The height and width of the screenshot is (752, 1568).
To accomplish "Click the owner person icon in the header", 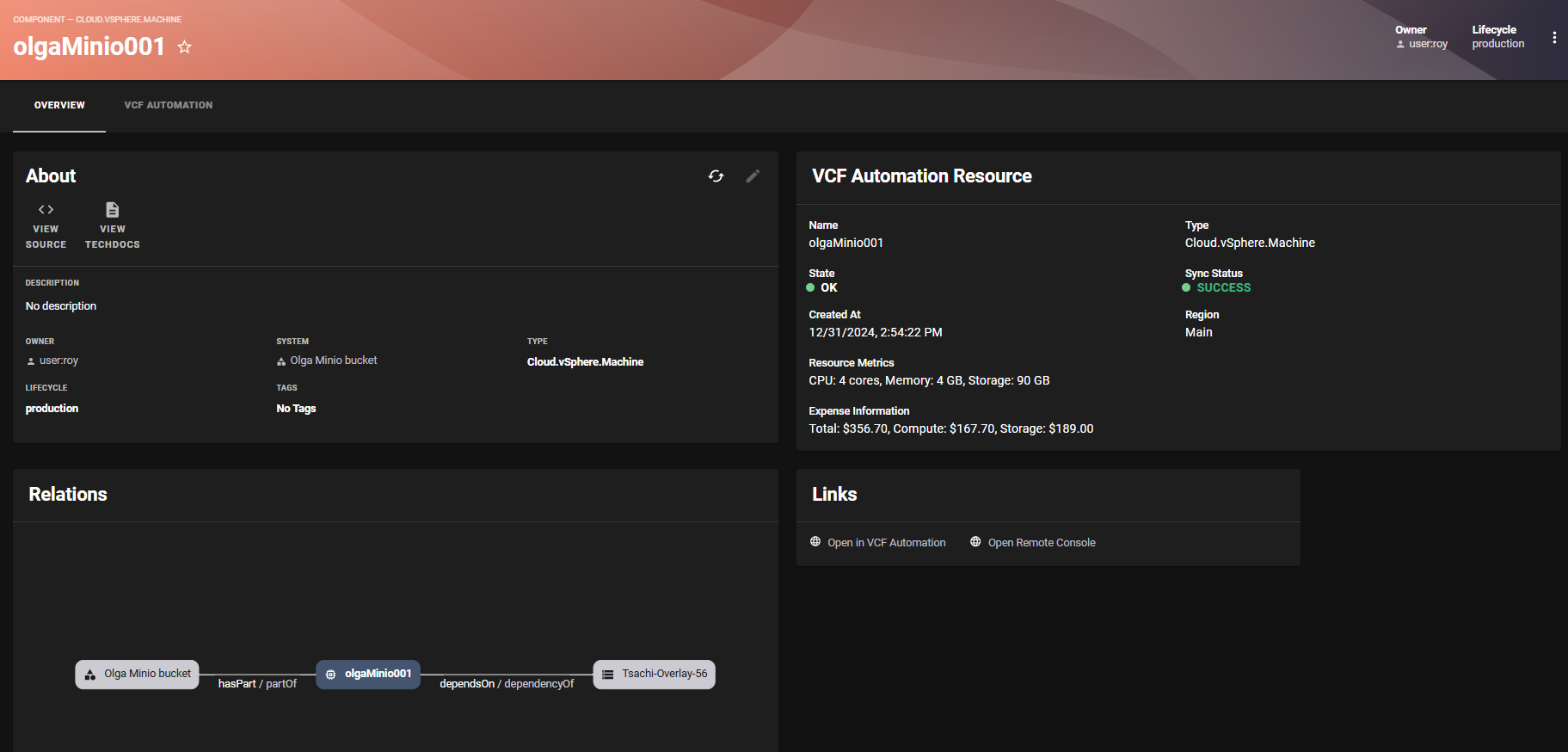I will click(x=1400, y=44).
